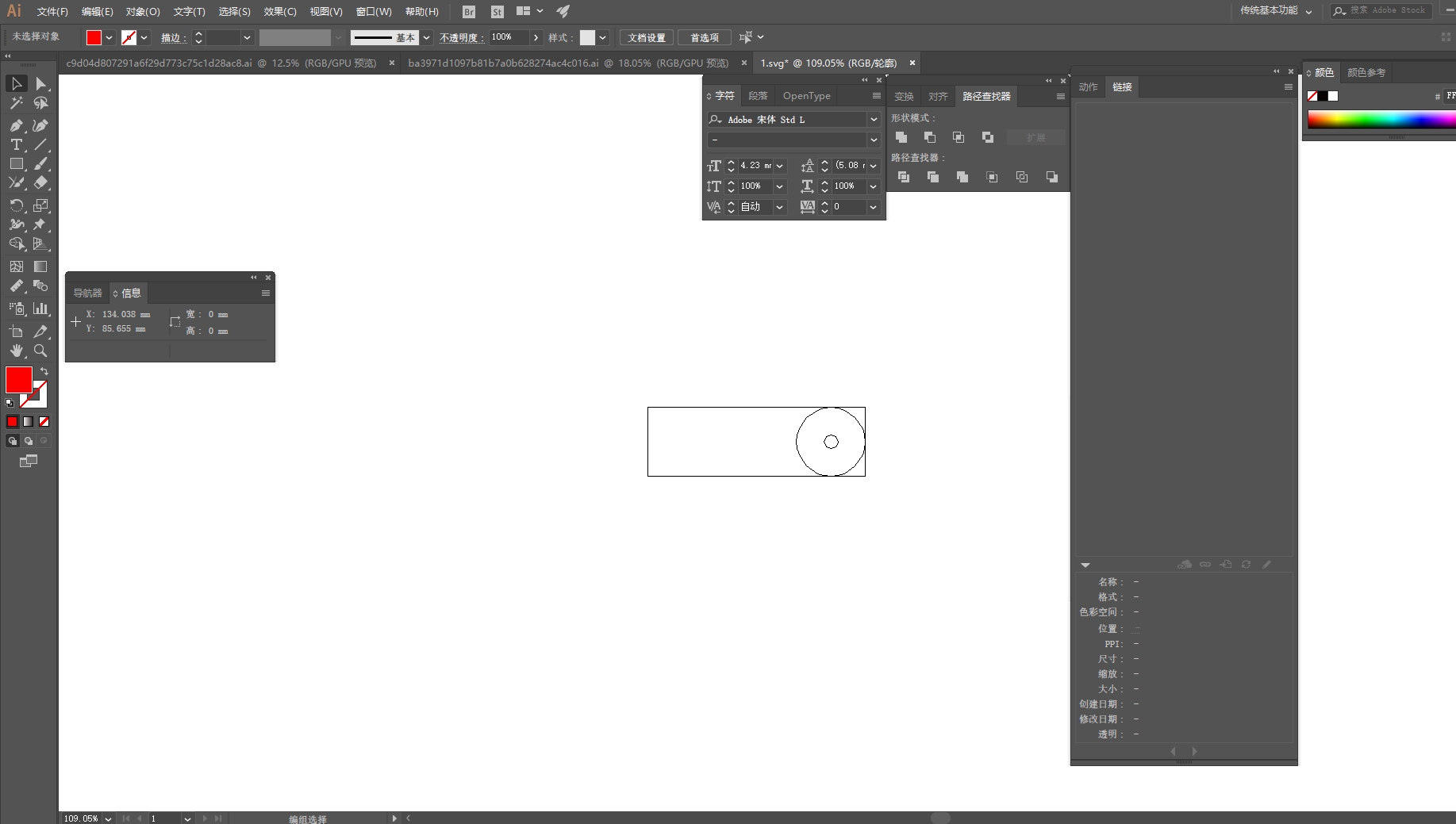Viewport: 1456px width, 824px height.
Task: Activate the Zoom magnifier tool
Action: coord(40,351)
